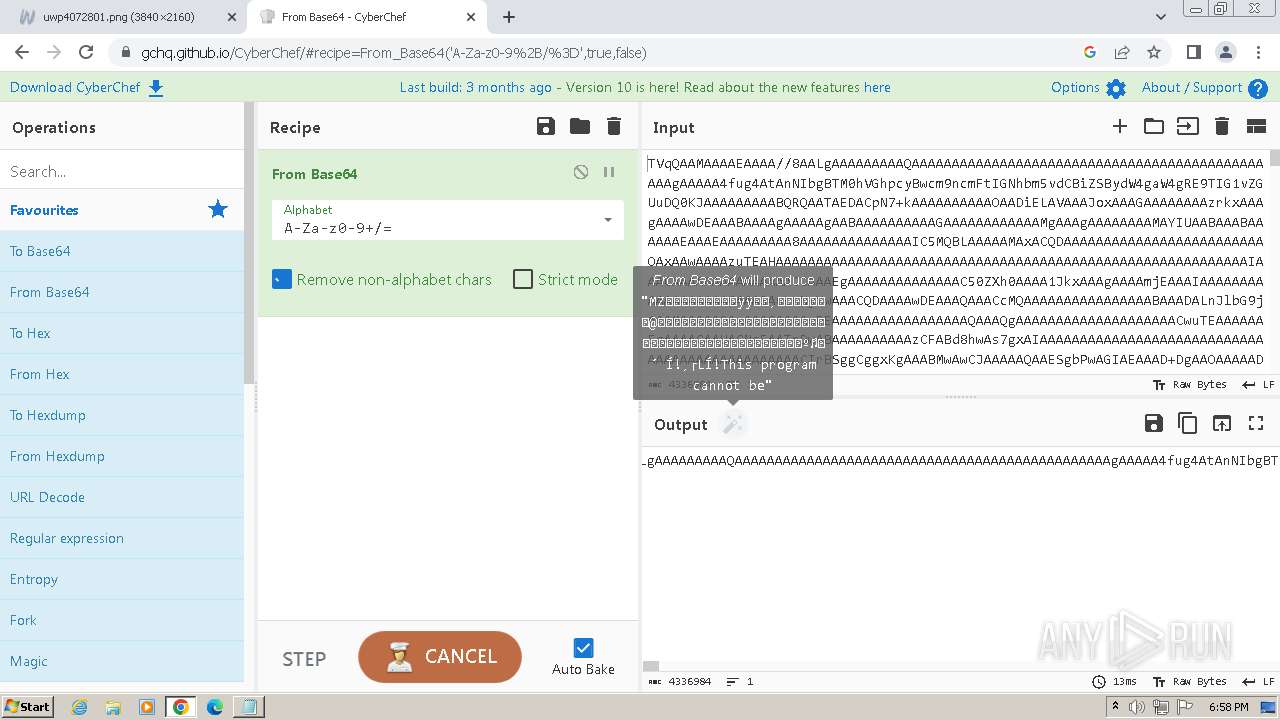Reload the browser page
This screenshot has height=720, width=1280.
[x=86, y=52]
